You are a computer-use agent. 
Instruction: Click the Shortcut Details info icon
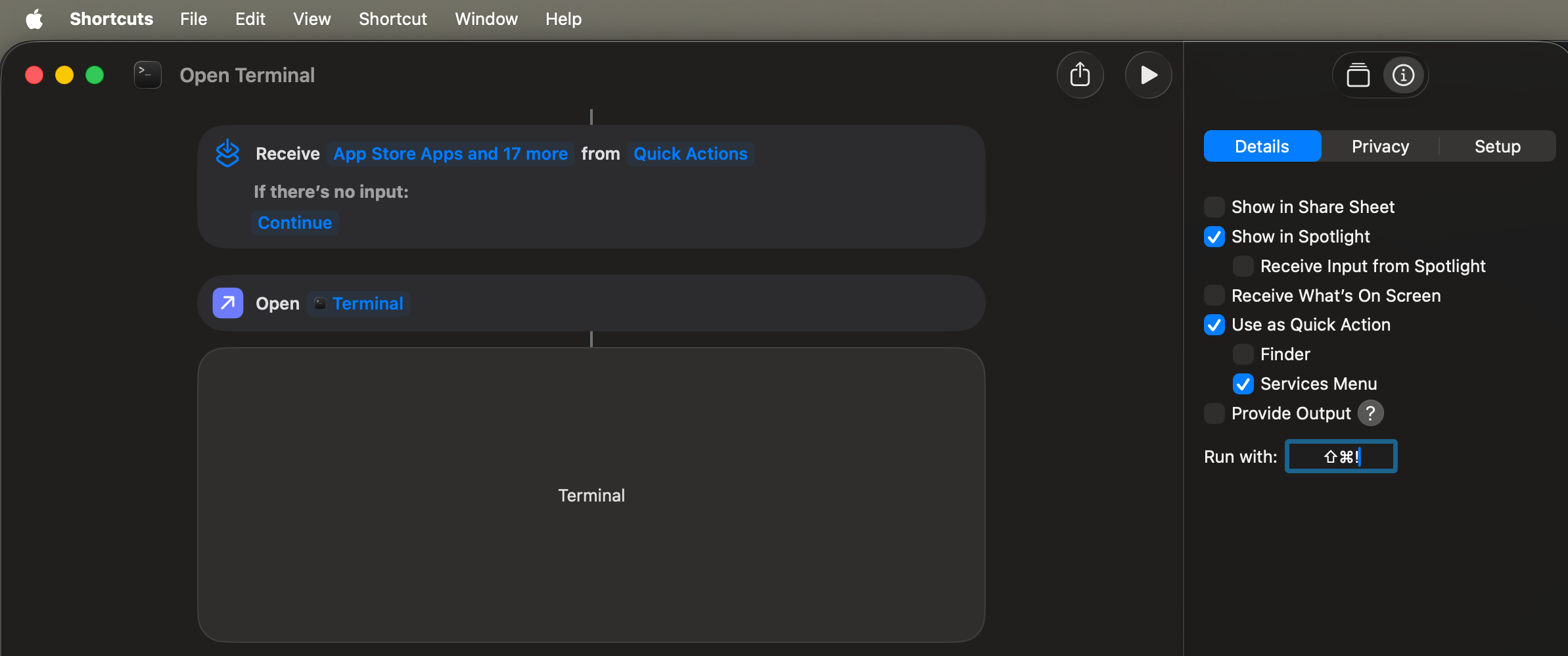[1403, 75]
